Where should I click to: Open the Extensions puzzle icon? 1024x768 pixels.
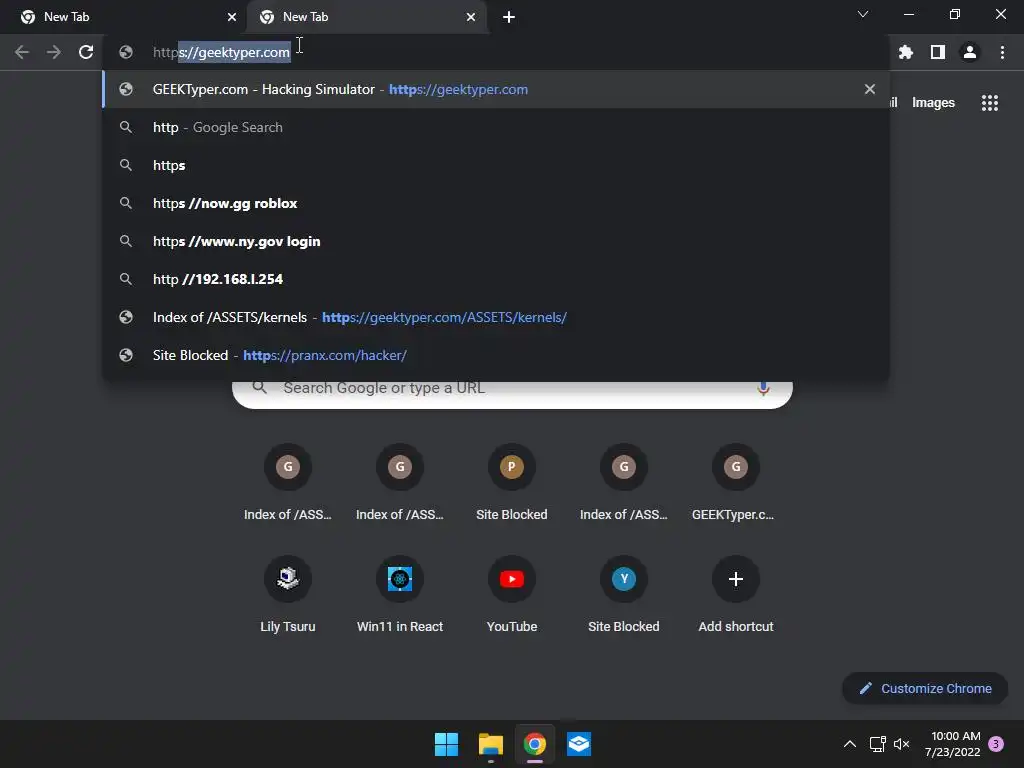pyautogui.click(x=906, y=52)
